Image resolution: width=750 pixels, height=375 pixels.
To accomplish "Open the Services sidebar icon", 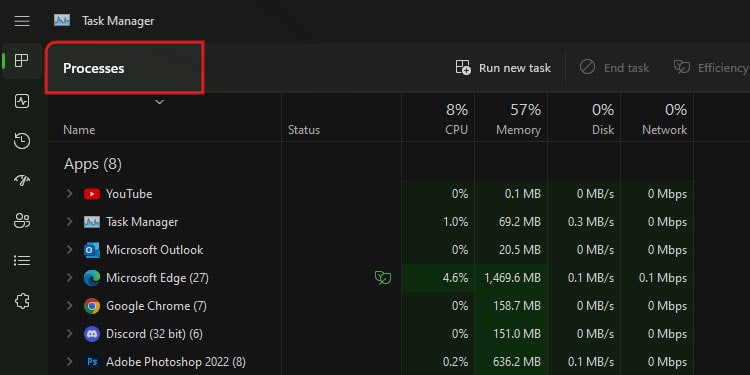I will pyautogui.click(x=22, y=301).
